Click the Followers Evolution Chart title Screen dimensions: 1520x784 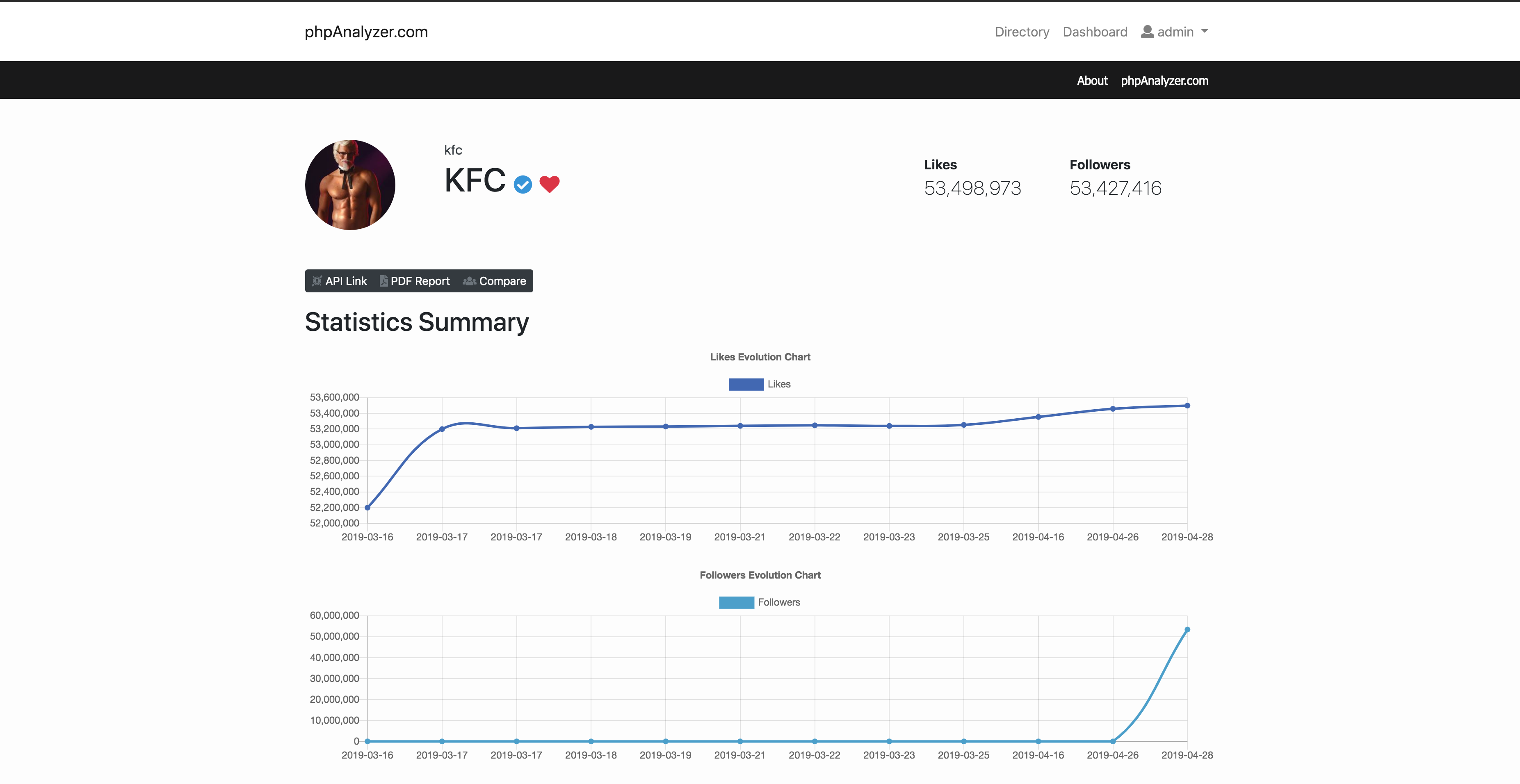[x=760, y=575]
